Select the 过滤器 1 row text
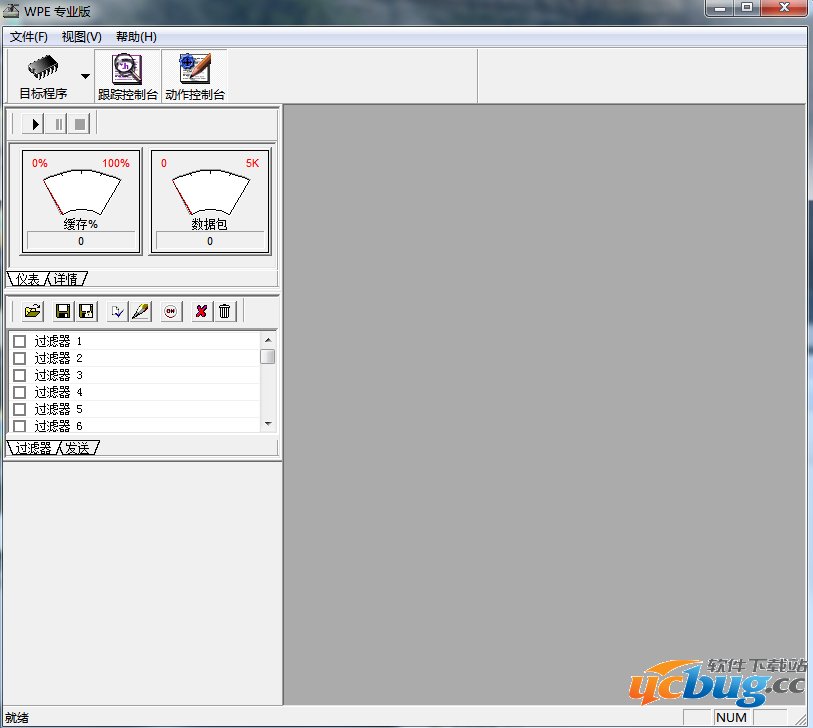 58,341
